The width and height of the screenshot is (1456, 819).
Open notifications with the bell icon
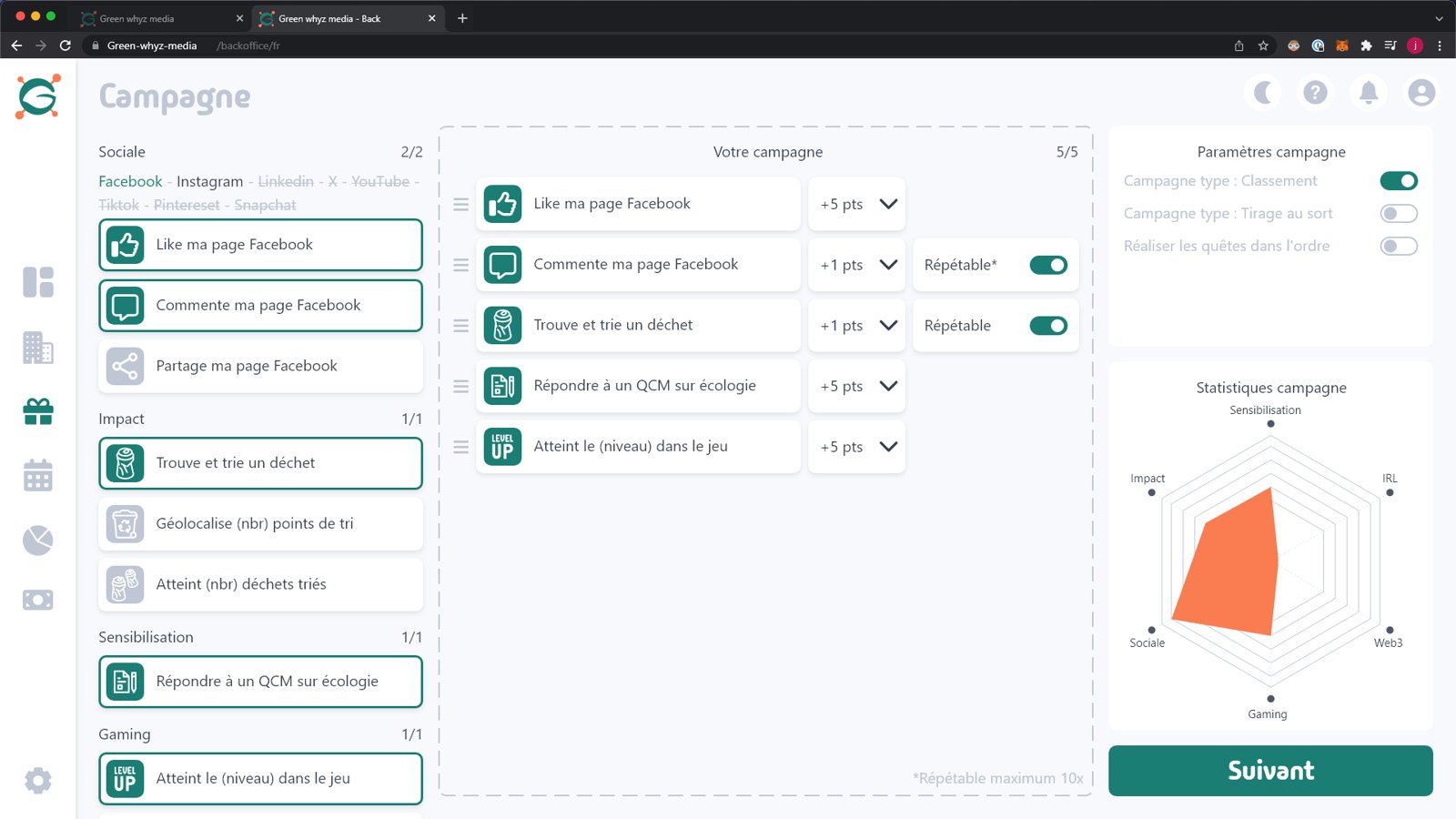coord(1369,92)
